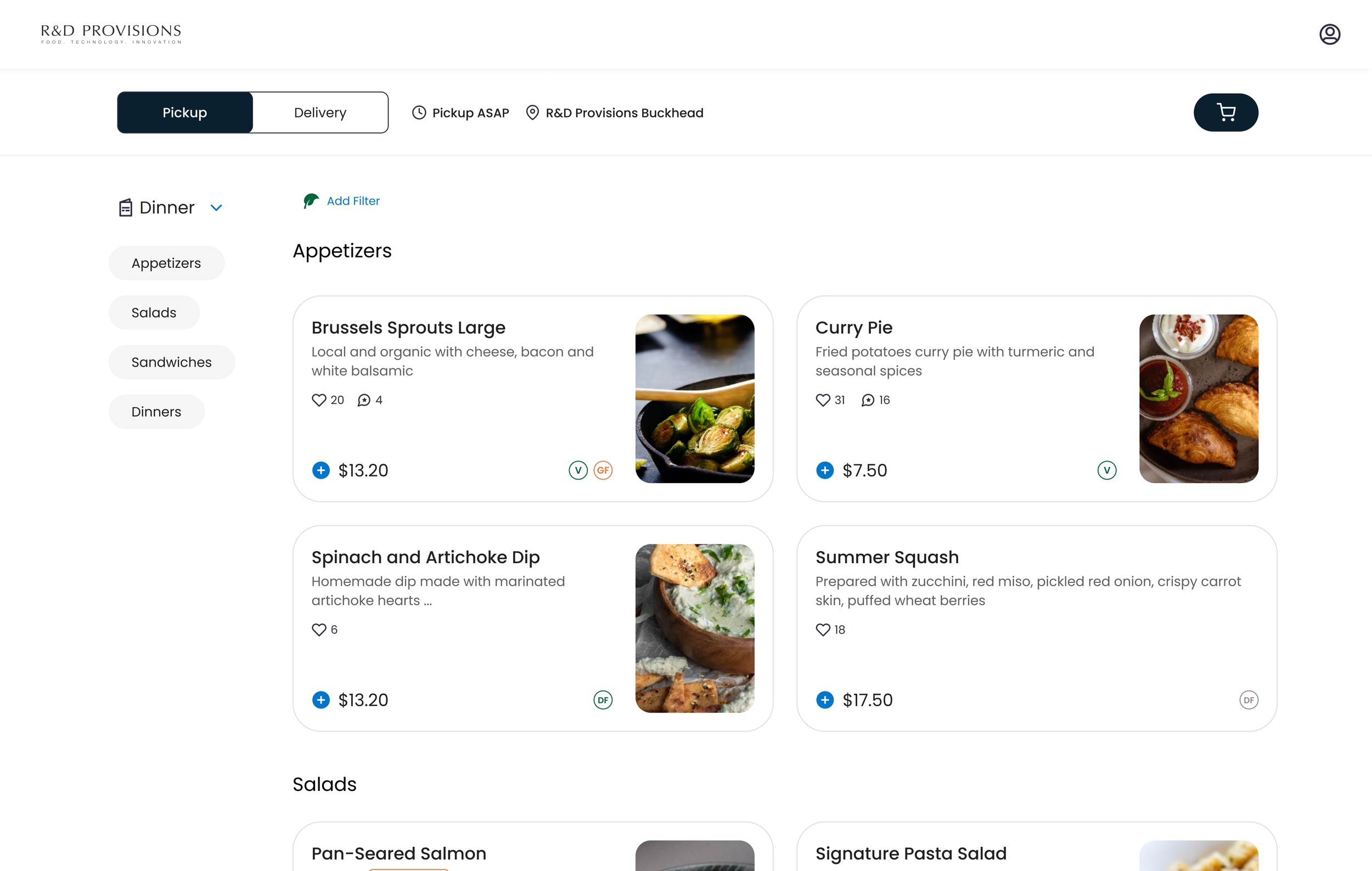Open the Curry Pie photo thumbnail
1372x871 pixels.
[x=1199, y=399]
